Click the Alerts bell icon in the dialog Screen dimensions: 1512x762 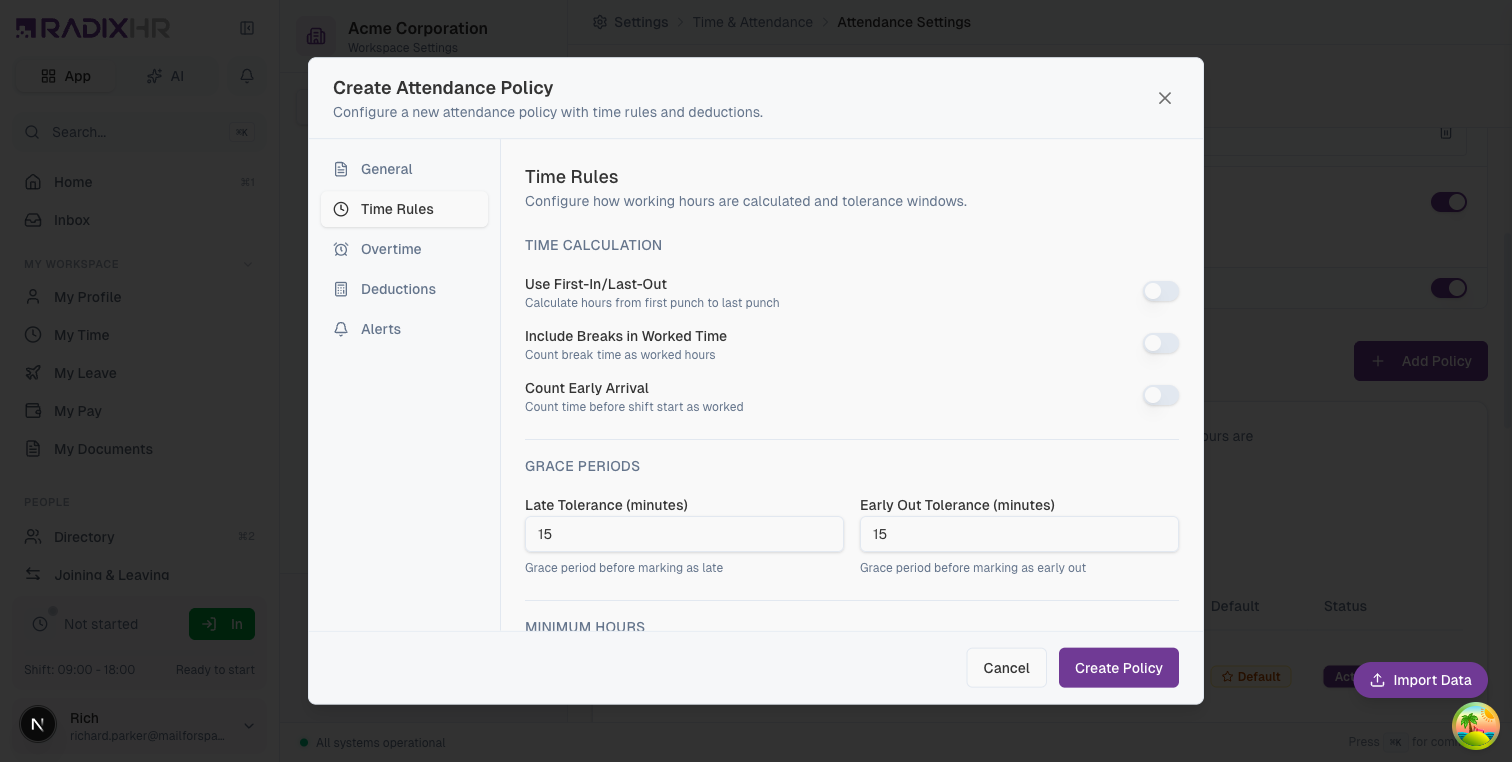tap(341, 329)
